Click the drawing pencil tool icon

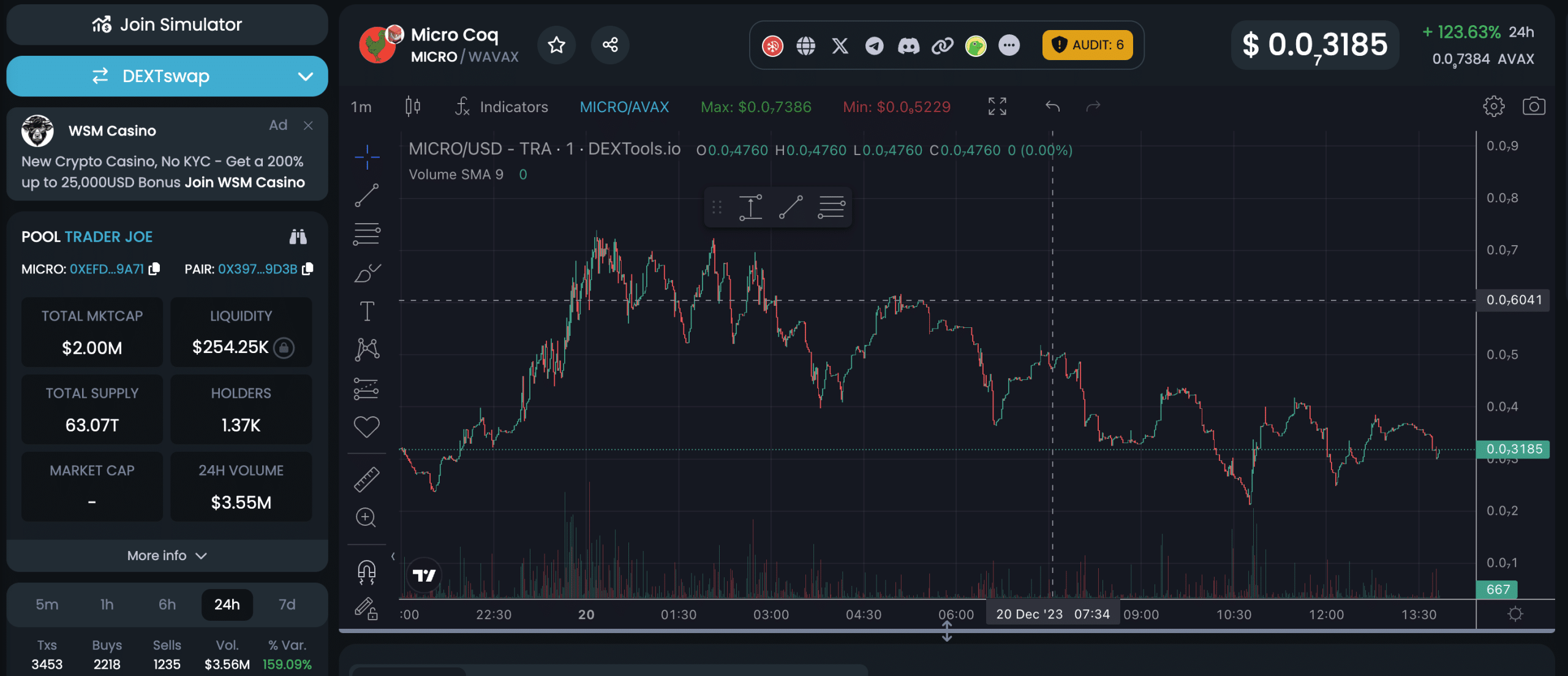tap(367, 608)
